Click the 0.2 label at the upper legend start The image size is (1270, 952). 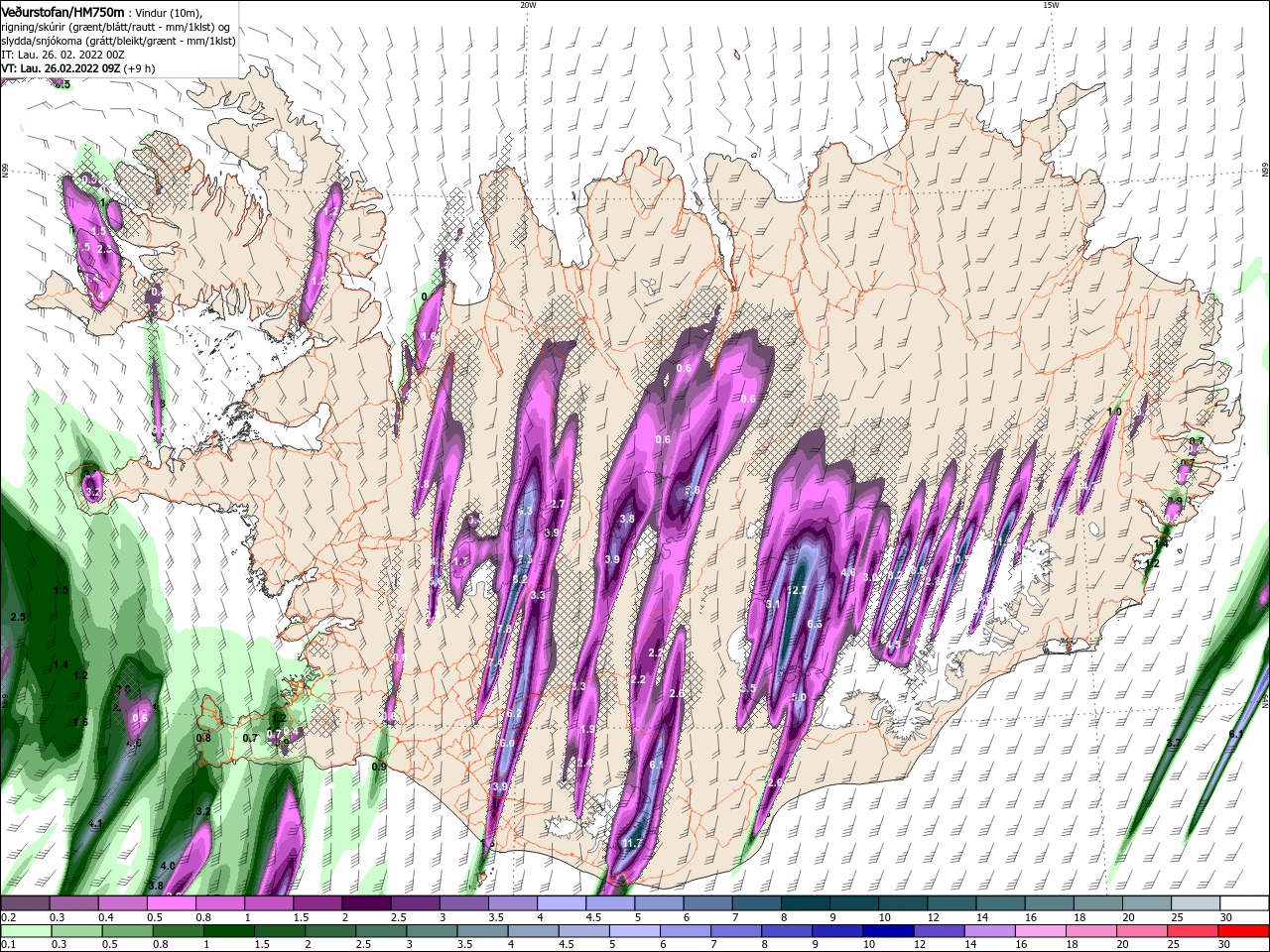[x=8, y=917]
